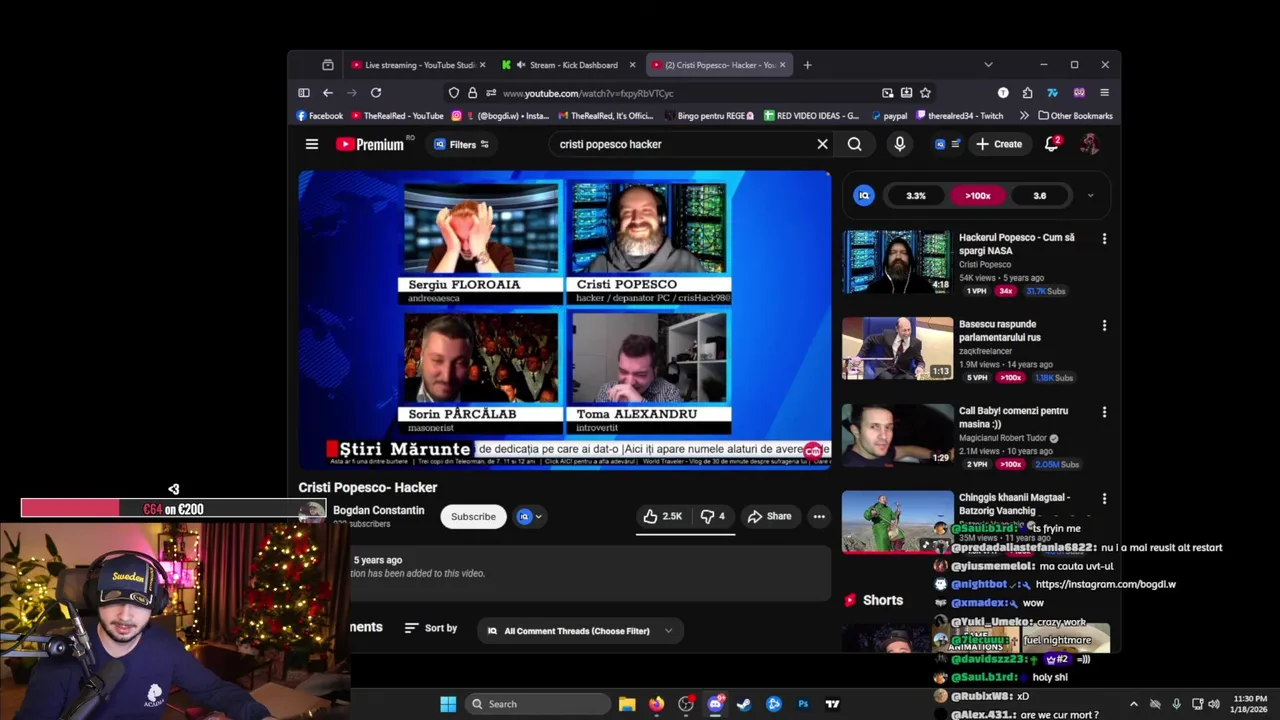Open the account avatar menu
This screenshot has height=720, width=1280.
pos(1089,144)
